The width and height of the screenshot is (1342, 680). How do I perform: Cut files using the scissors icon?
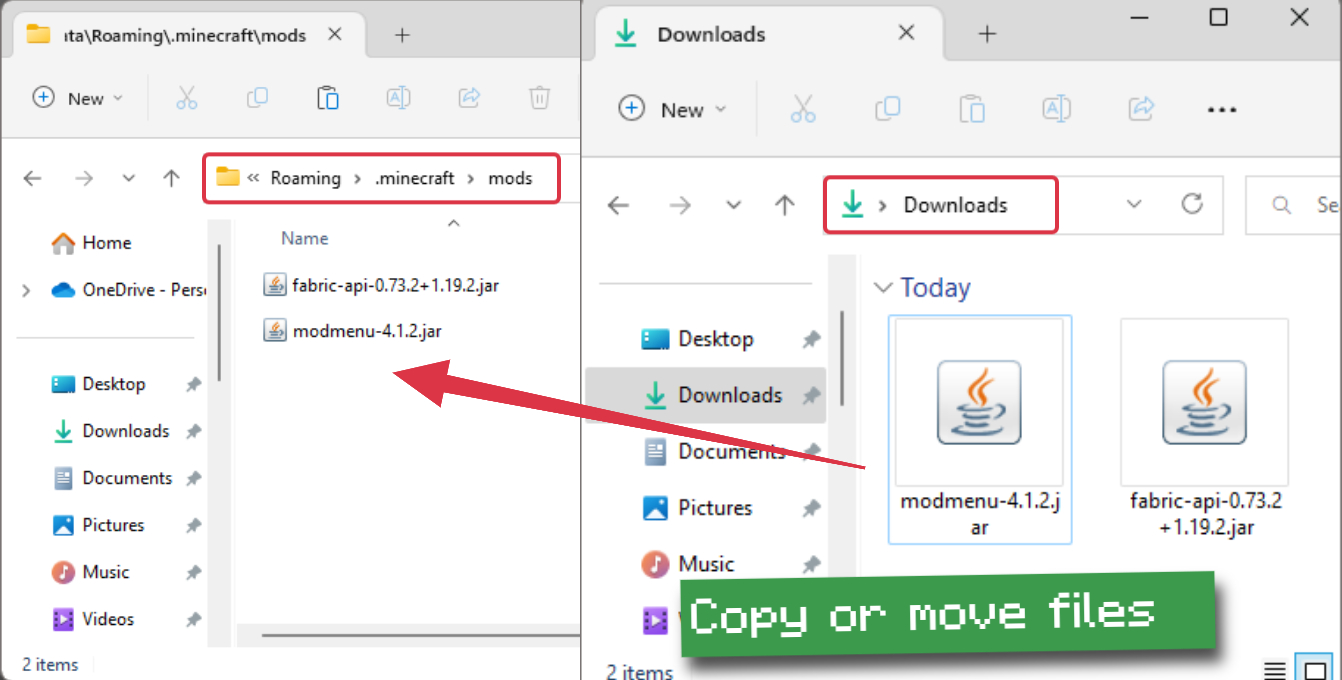click(x=186, y=97)
